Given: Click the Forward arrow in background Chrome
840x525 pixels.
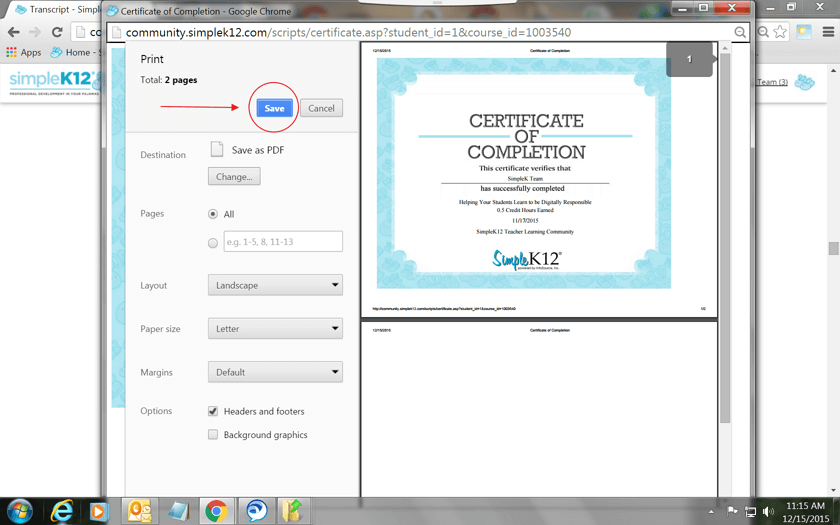Looking at the screenshot, I should (35, 32).
